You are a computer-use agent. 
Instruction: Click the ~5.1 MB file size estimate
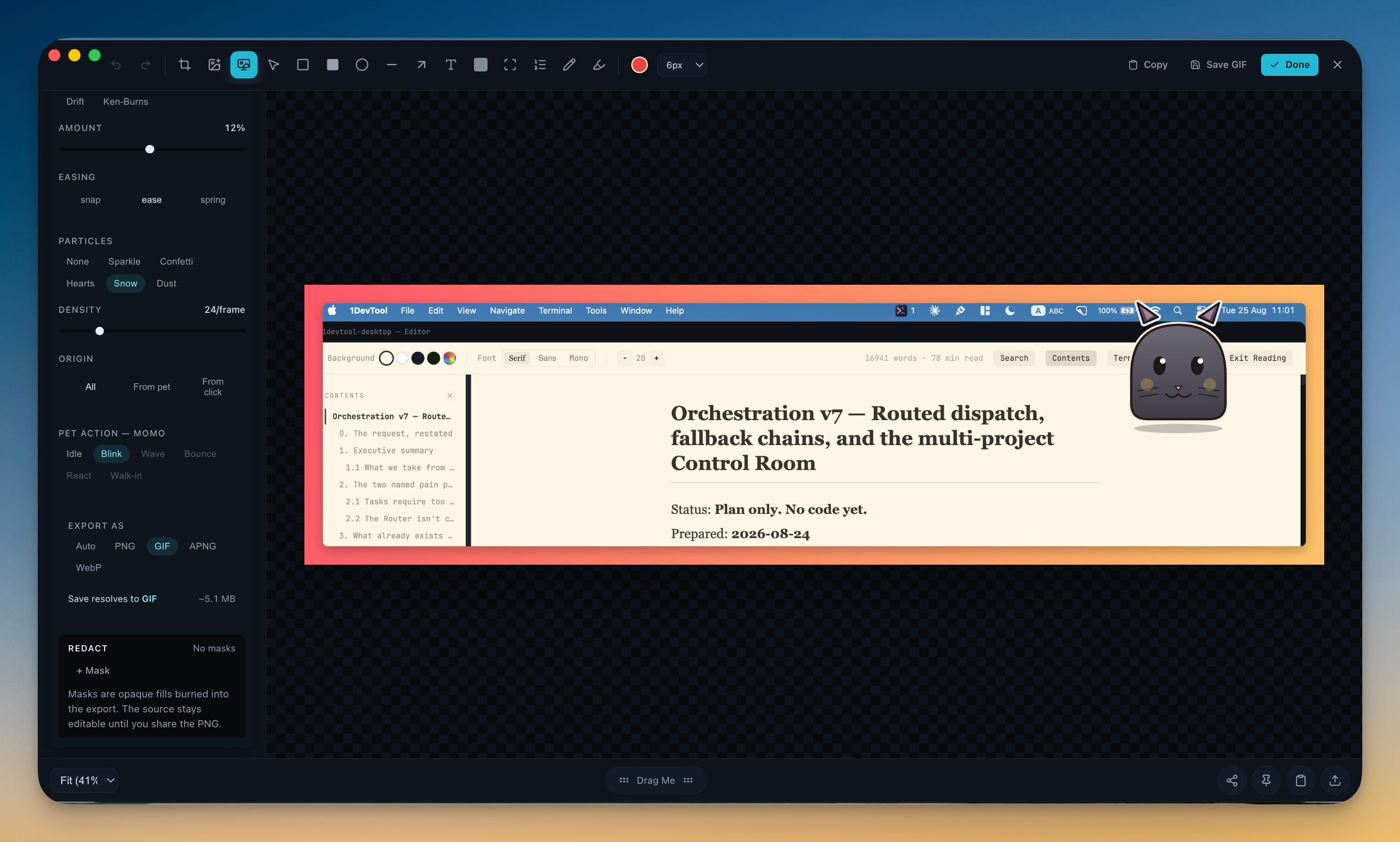tap(217, 598)
